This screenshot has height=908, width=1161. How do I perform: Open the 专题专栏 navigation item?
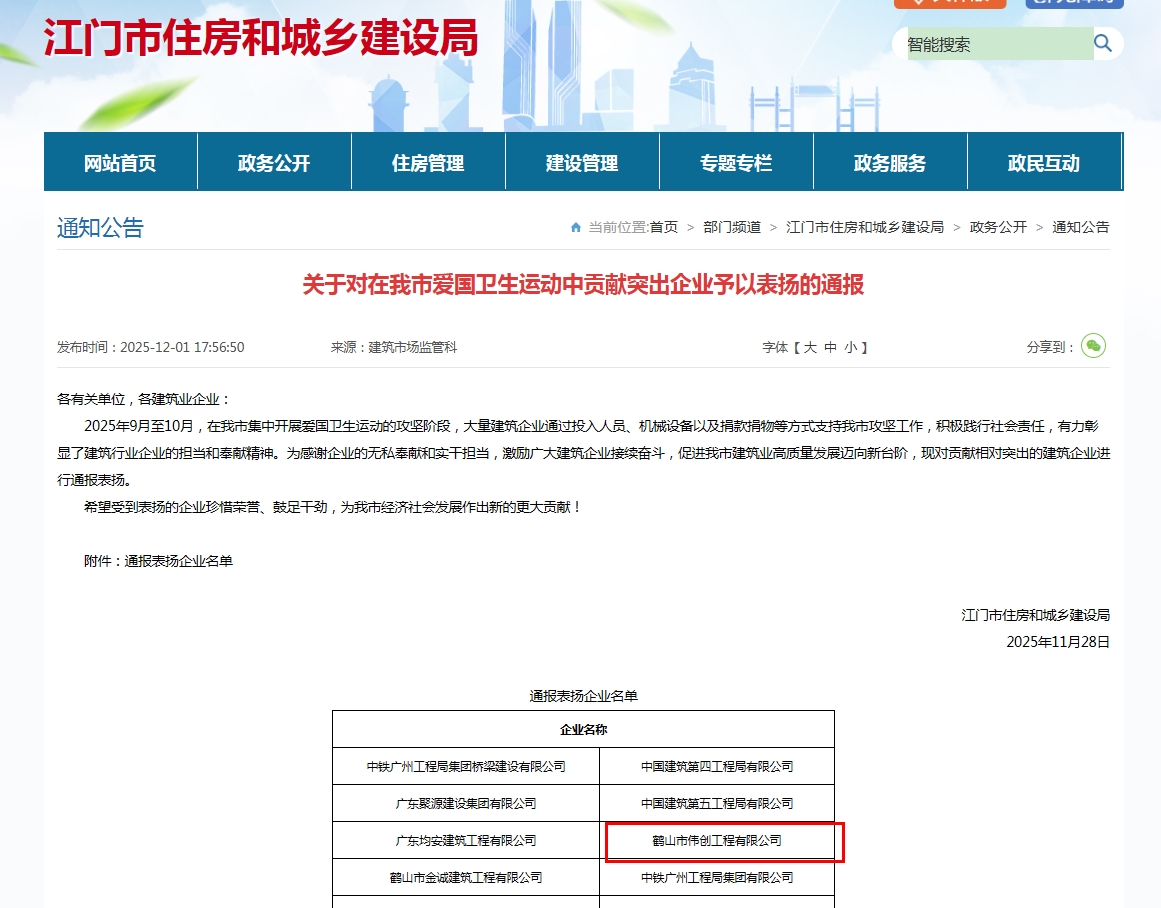(736, 163)
